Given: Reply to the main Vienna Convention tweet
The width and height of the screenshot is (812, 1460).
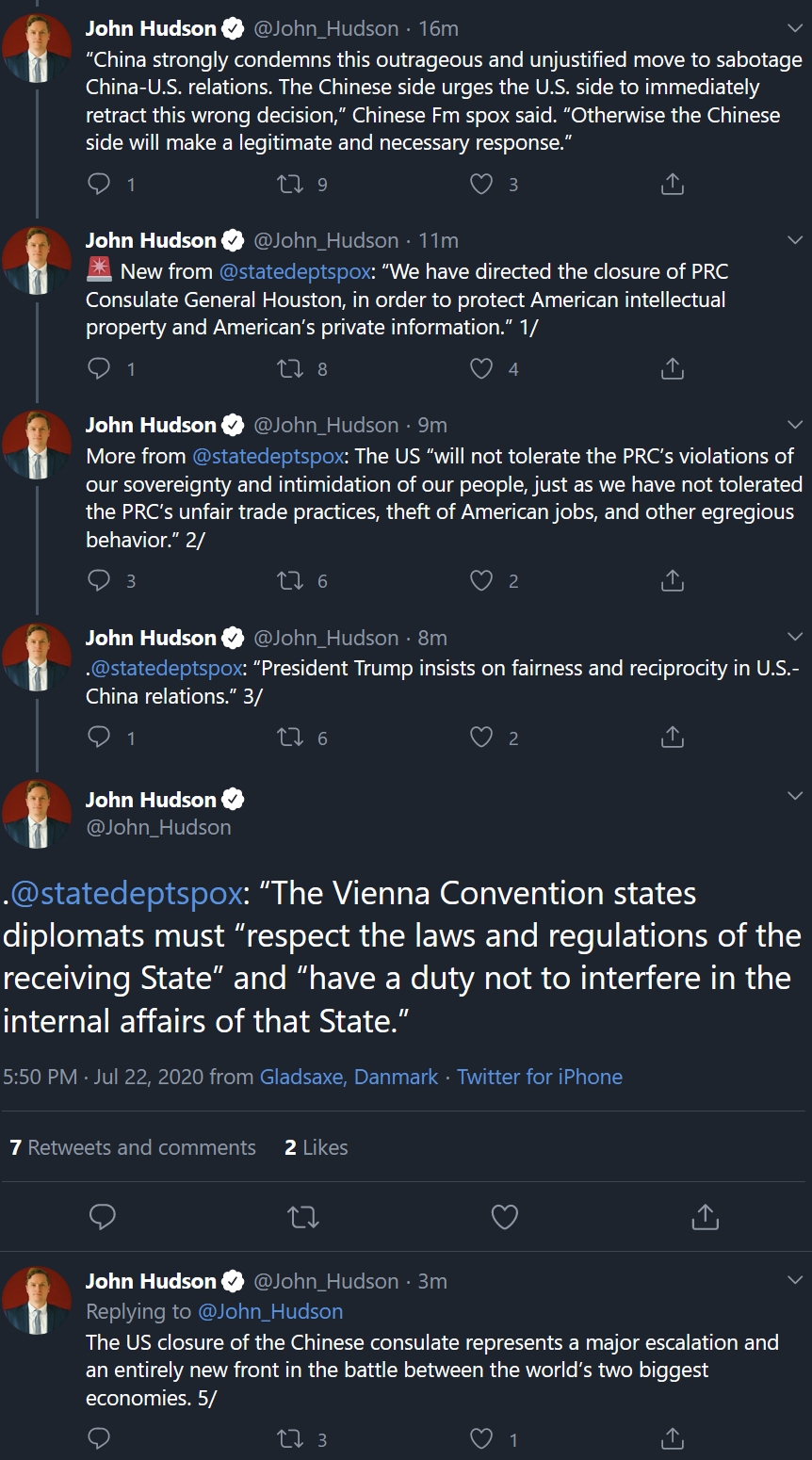Looking at the screenshot, I should (x=102, y=1217).
